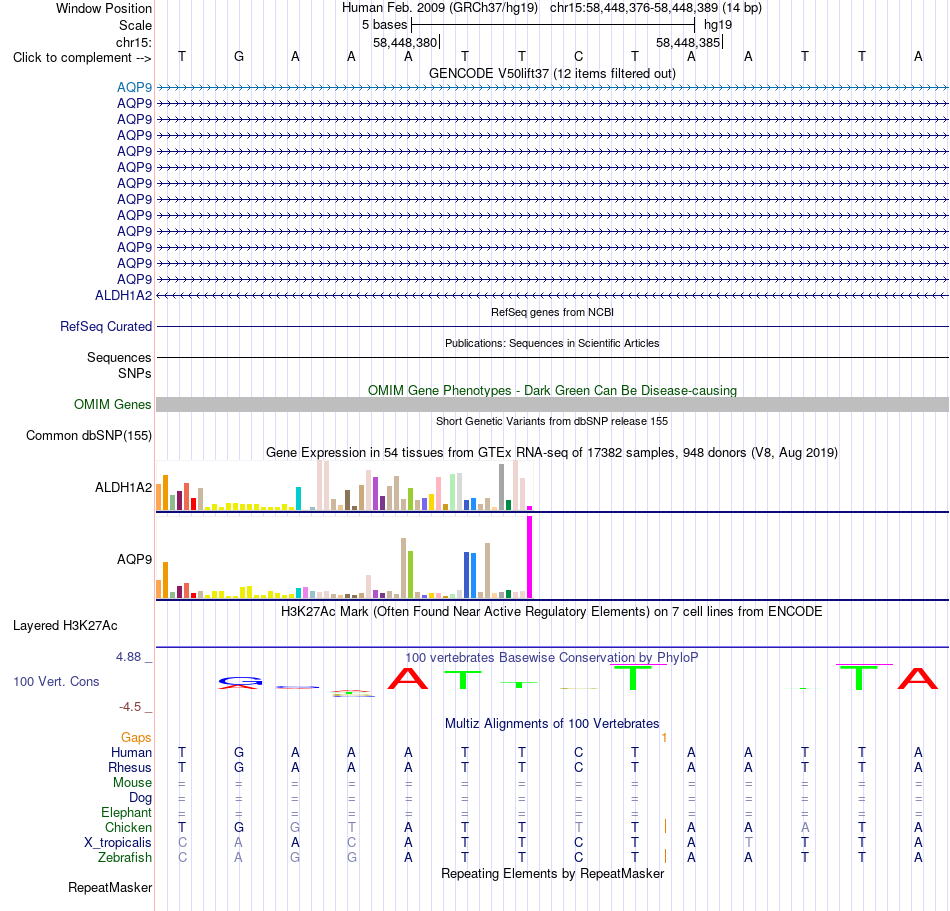The width and height of the screenshot is (950, 911).
Task: Click the Gaps row label
Action: tap(136, 737)
